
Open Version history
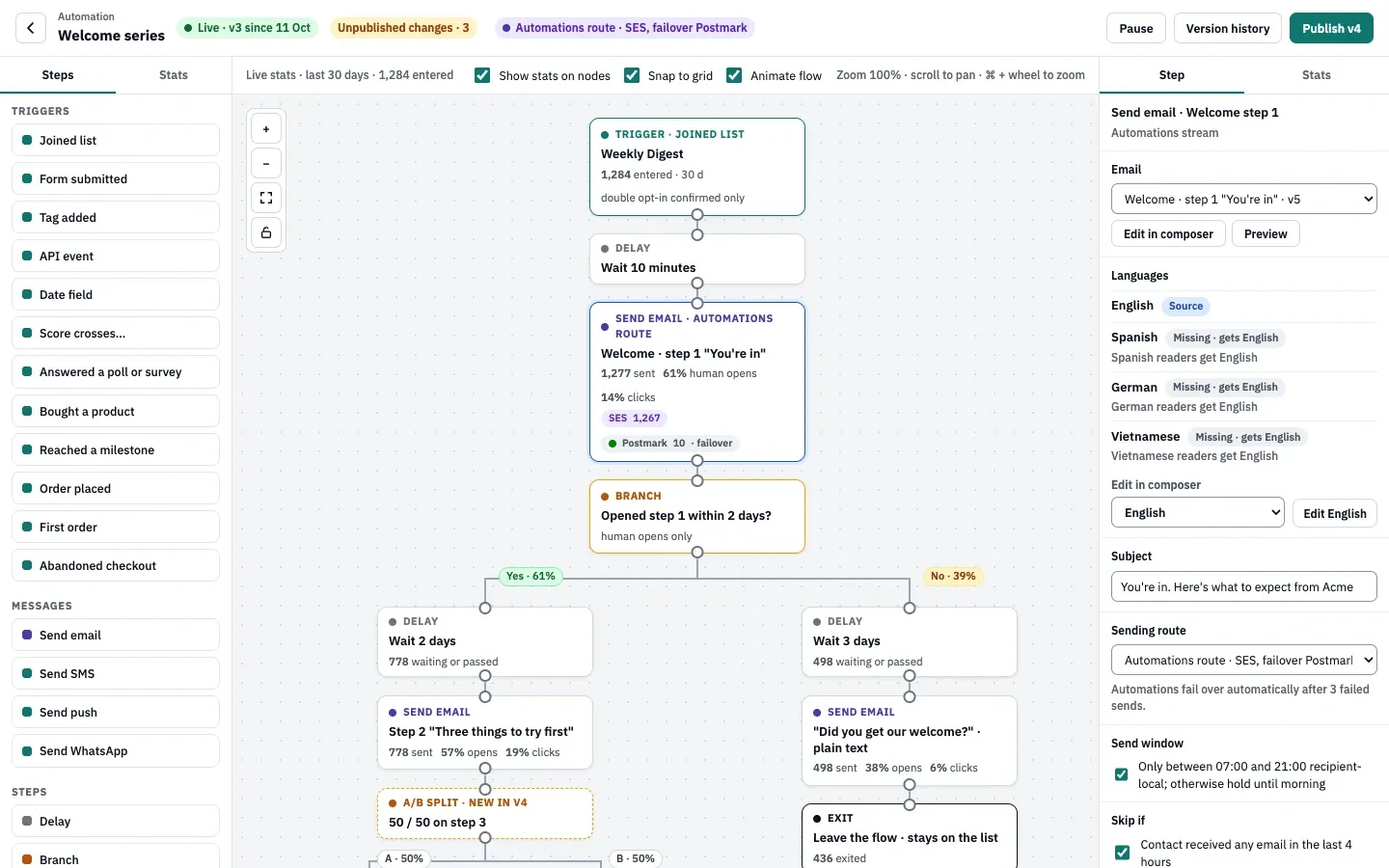1228,28
